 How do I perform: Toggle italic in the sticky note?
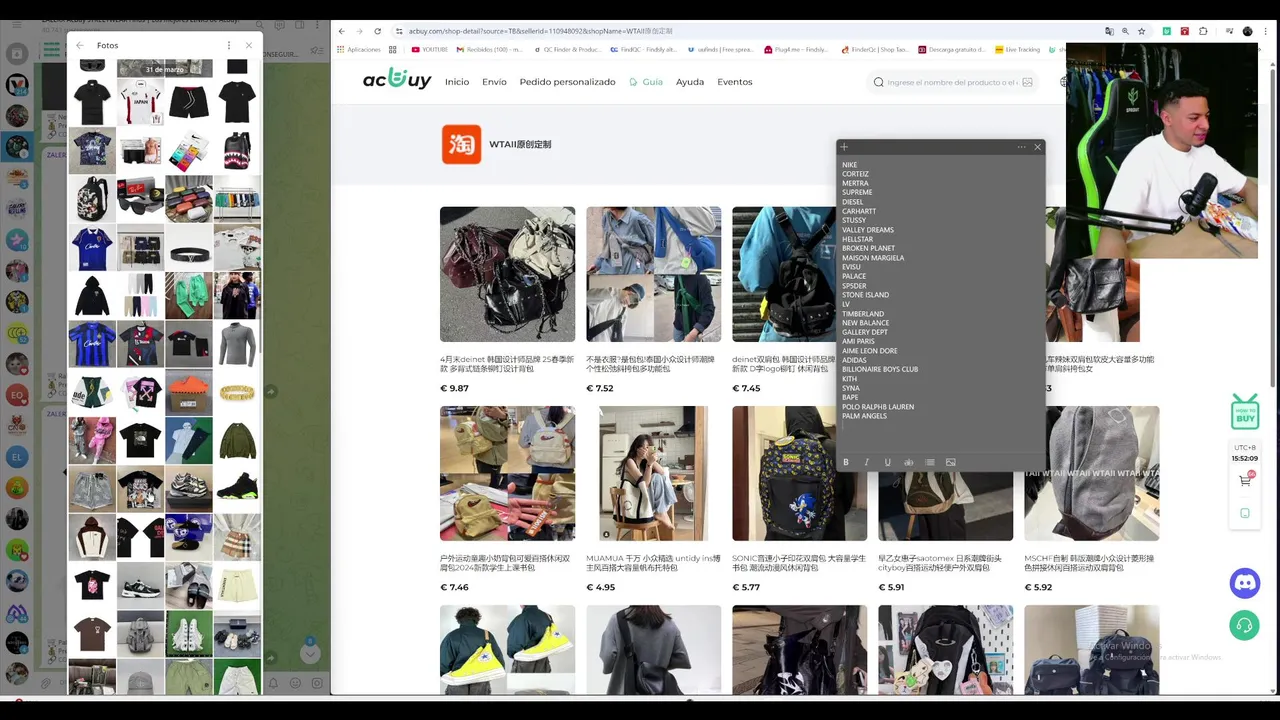coord(866,462)
